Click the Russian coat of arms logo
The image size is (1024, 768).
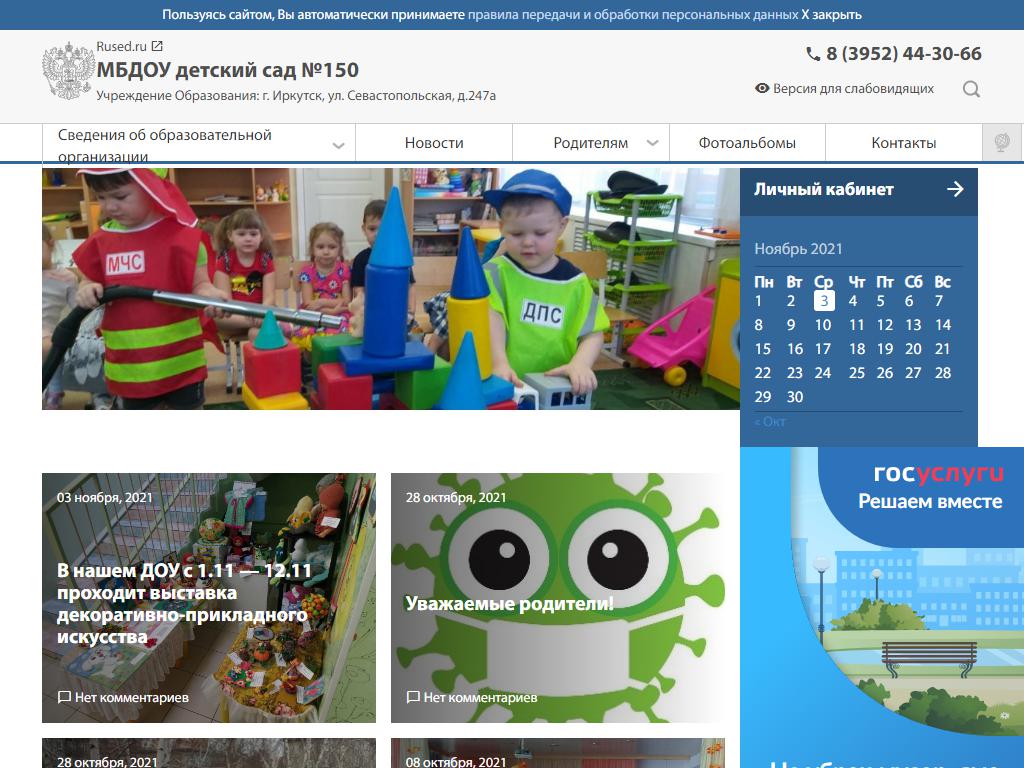(68, 71)
